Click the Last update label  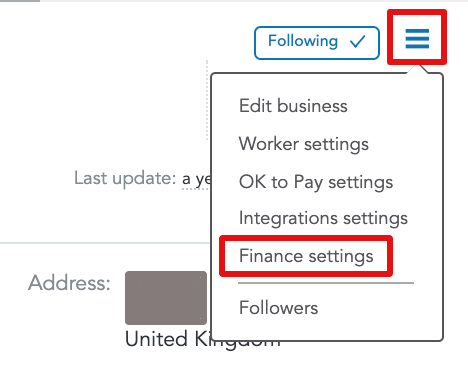coord(125,178)
